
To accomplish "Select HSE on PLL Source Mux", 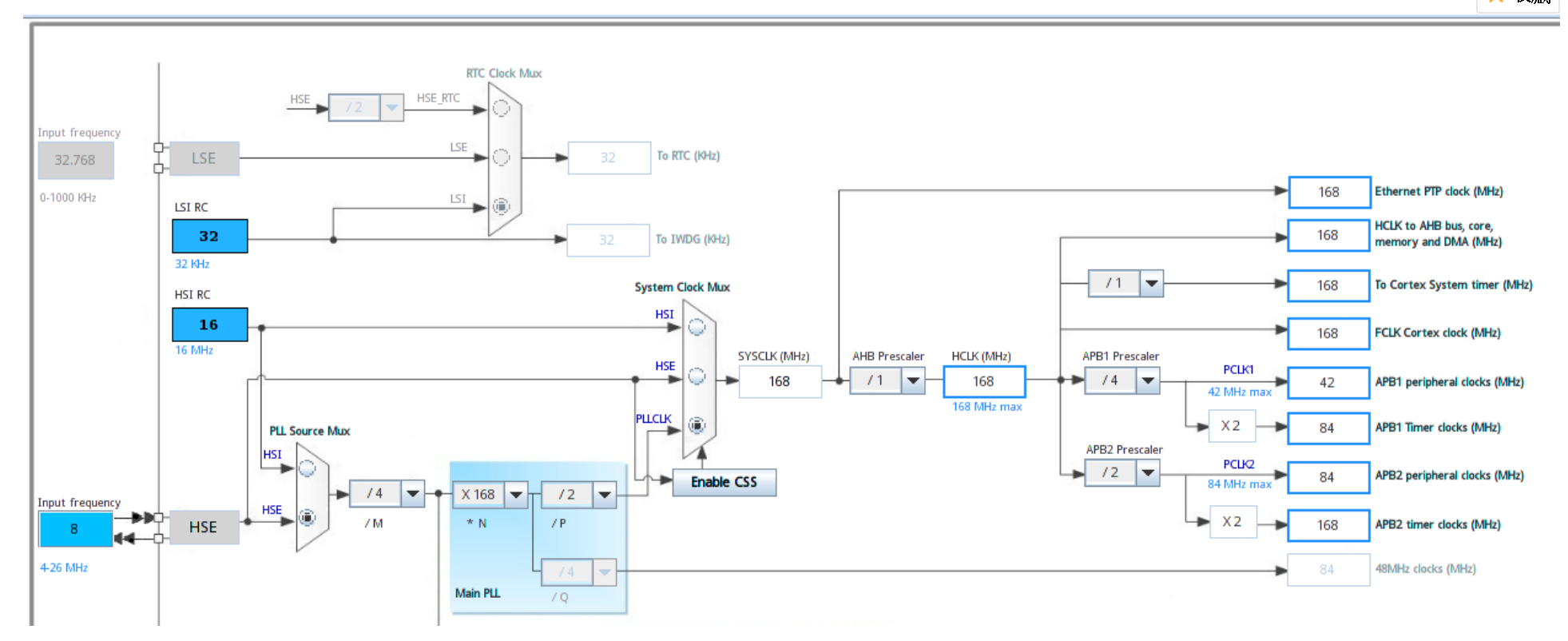I will (x=307, y=517).
